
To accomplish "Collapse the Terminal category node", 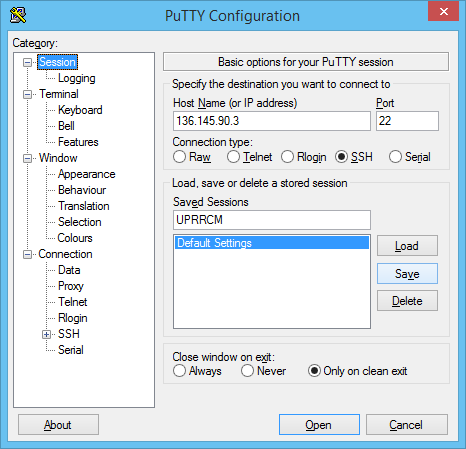I will 27,94.
